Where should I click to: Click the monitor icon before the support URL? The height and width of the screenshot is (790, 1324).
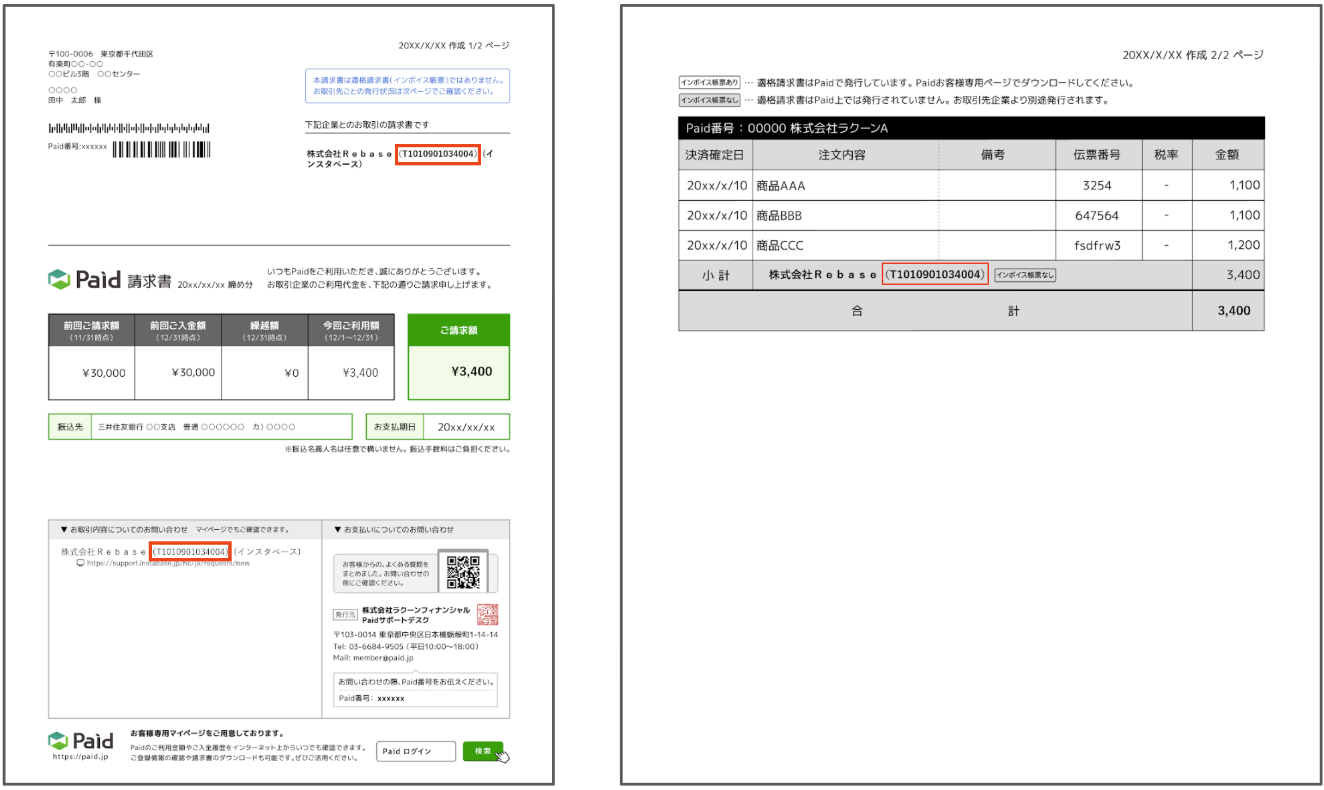click(81, 563)
